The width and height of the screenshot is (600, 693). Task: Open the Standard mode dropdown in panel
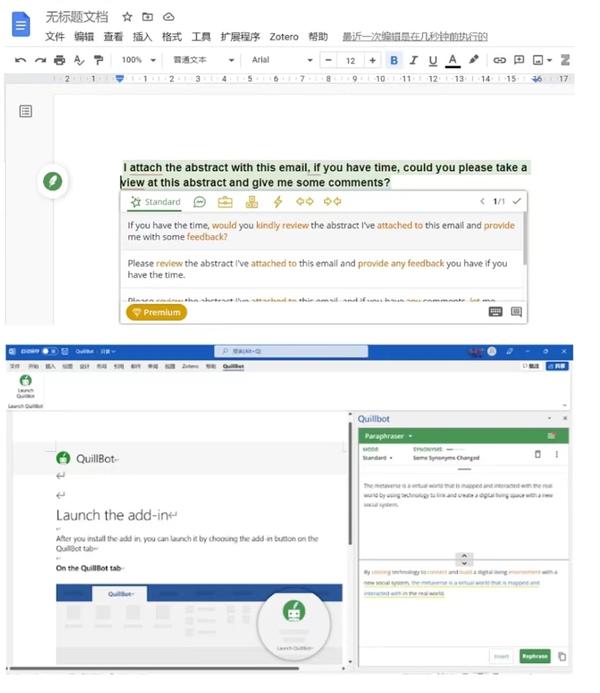pyautogui.click(x=377, y=458)
